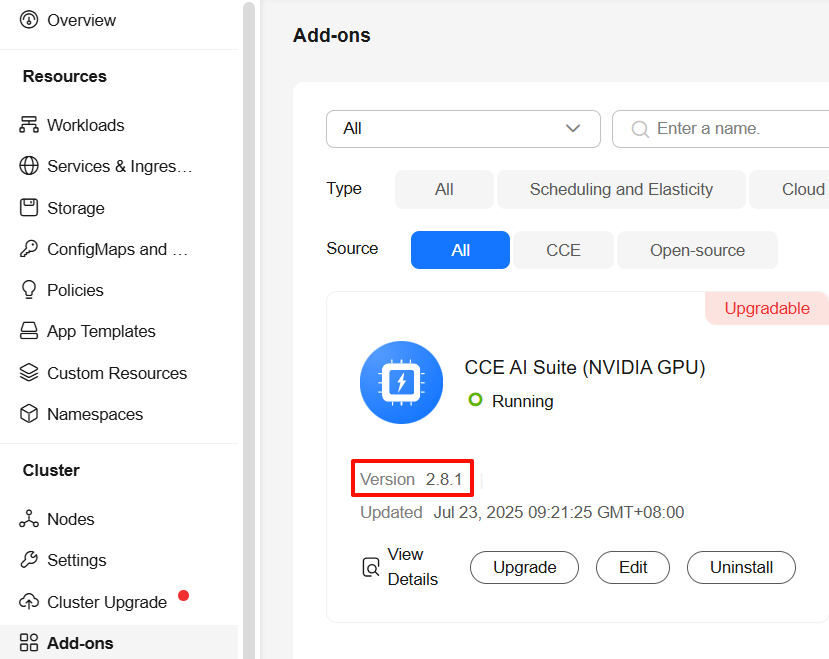This screenshot has width=829, height=659.
Task: Click the View Details magnifier icon
Action: (371, 567)
